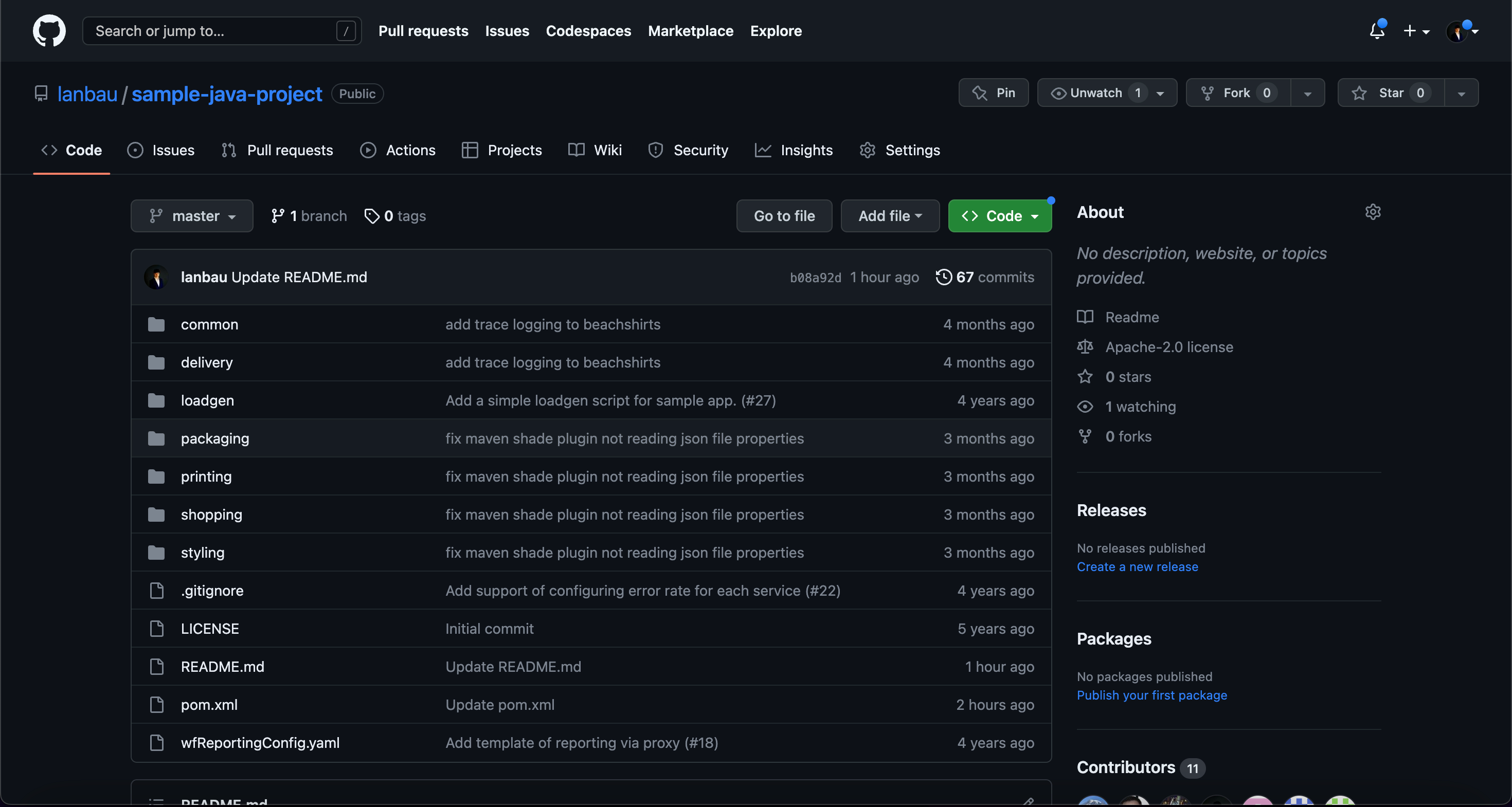The image size is (1512, 807).
Task: Click the fork icon beside 0 forks
Action: point(1085,436)
